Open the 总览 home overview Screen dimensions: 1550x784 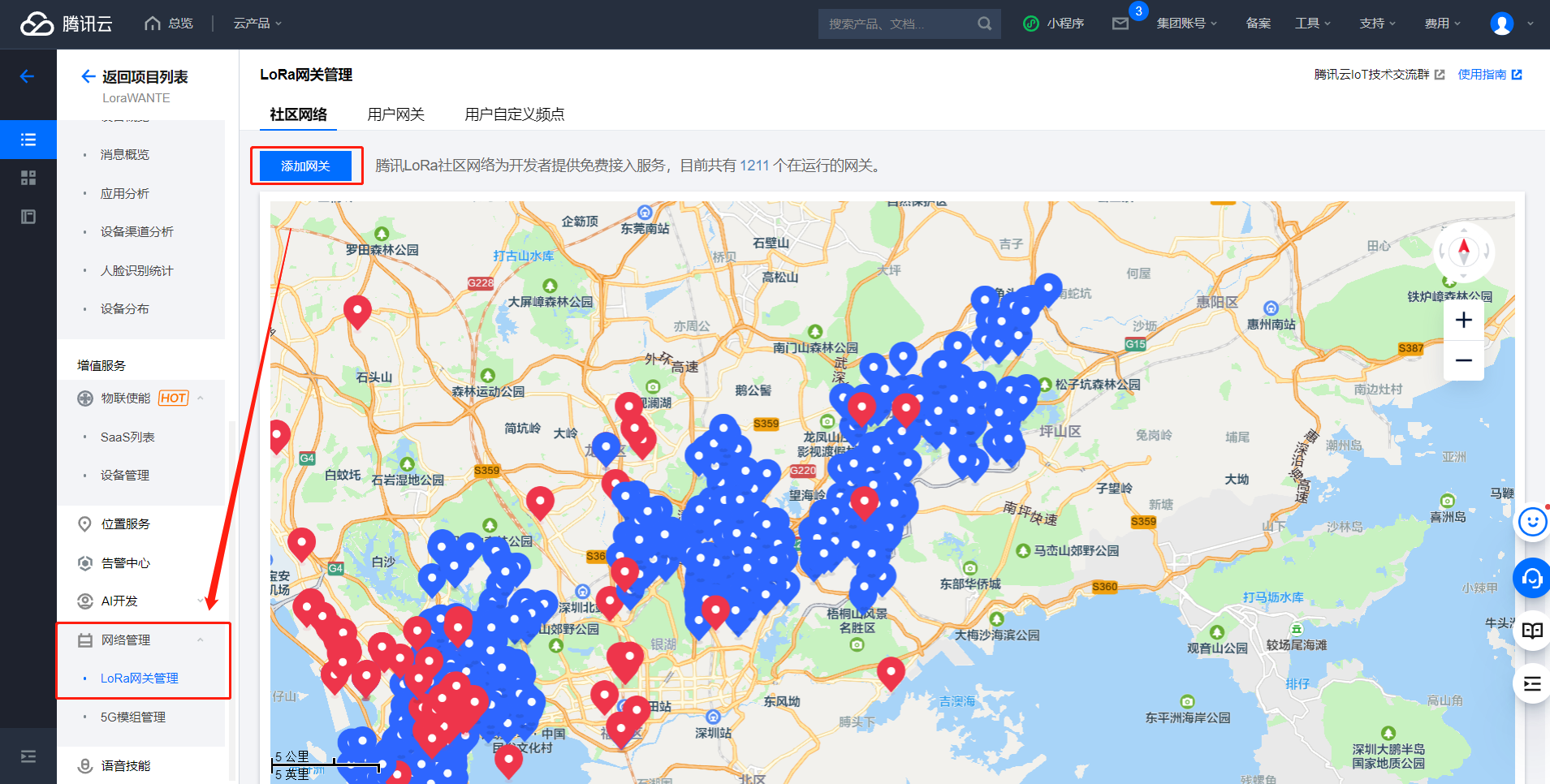tap(169, 24)
